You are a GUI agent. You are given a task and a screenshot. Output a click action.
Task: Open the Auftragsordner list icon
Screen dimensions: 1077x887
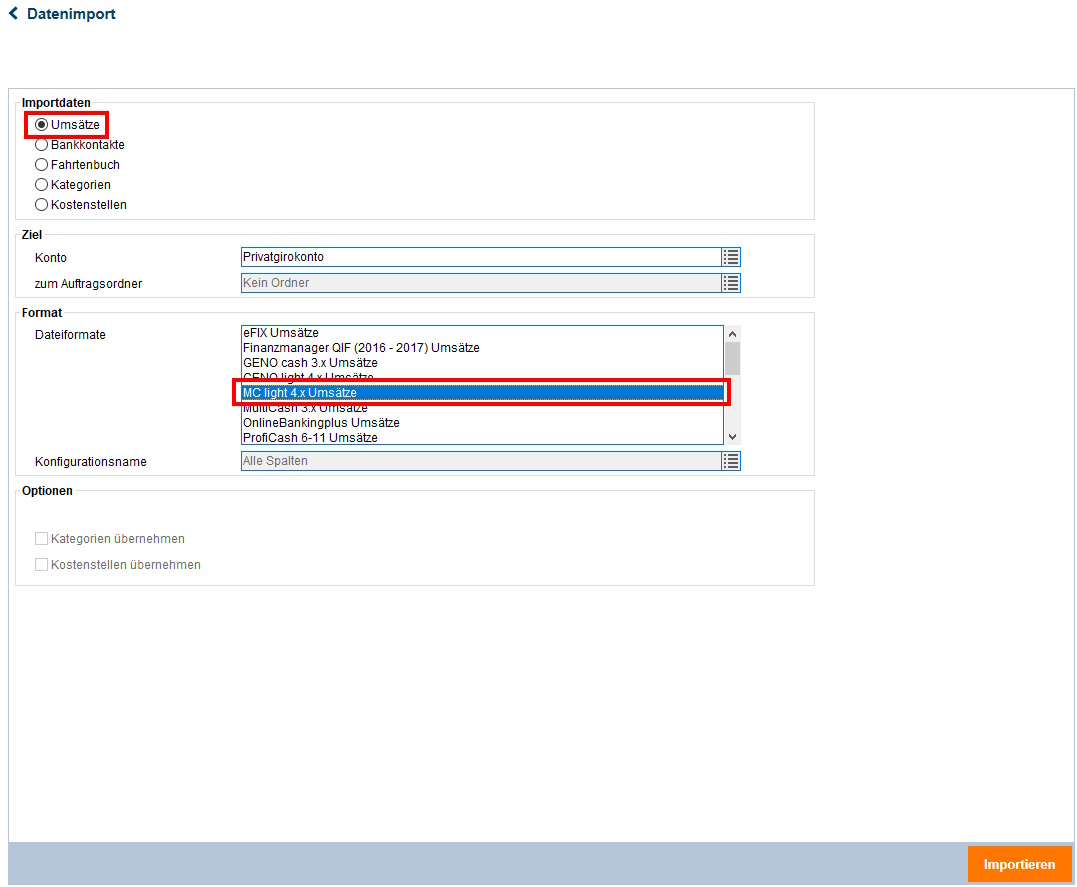point(731,283)
